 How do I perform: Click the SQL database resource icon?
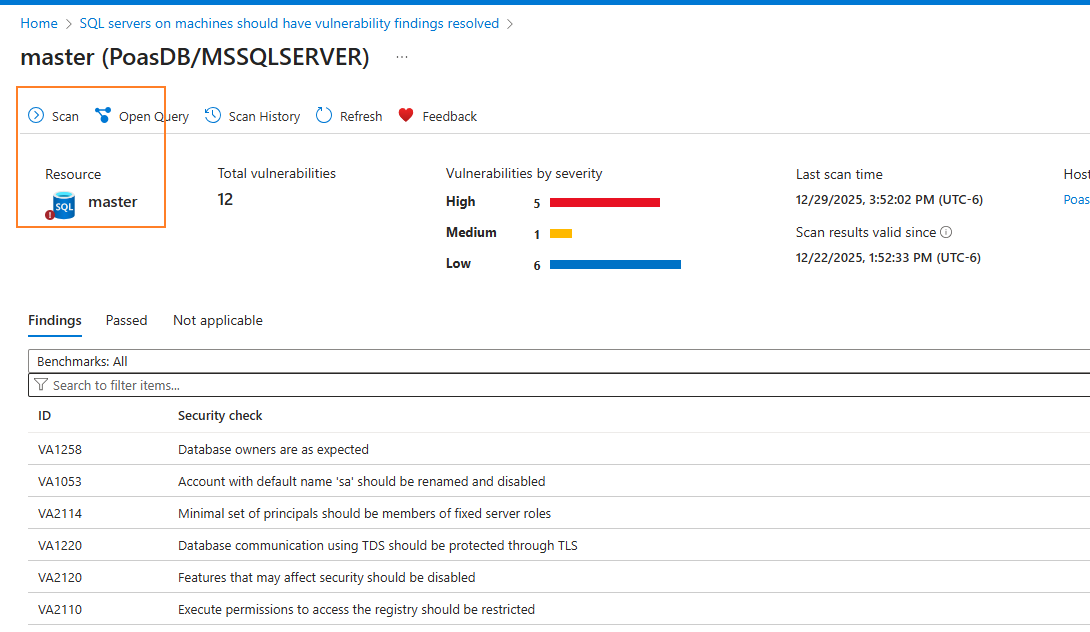61,206
